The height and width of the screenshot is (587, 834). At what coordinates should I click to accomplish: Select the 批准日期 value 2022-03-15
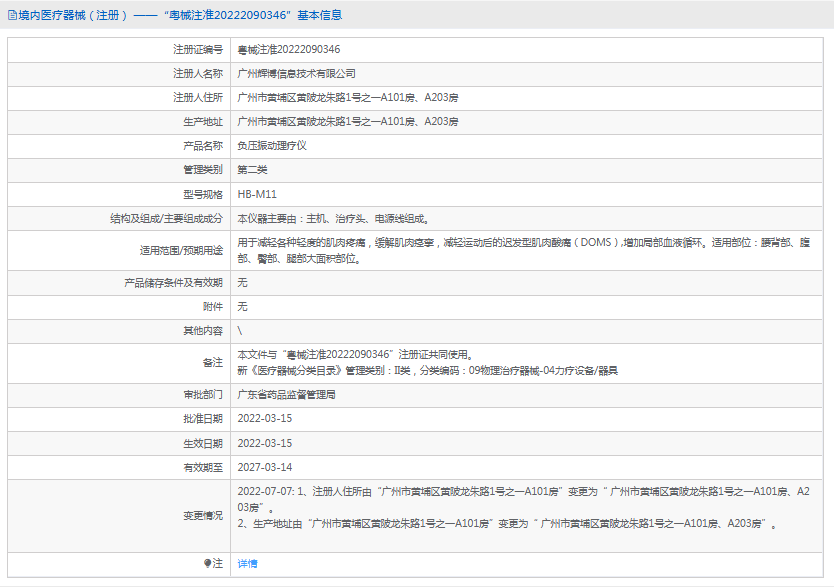click(265, 418)
